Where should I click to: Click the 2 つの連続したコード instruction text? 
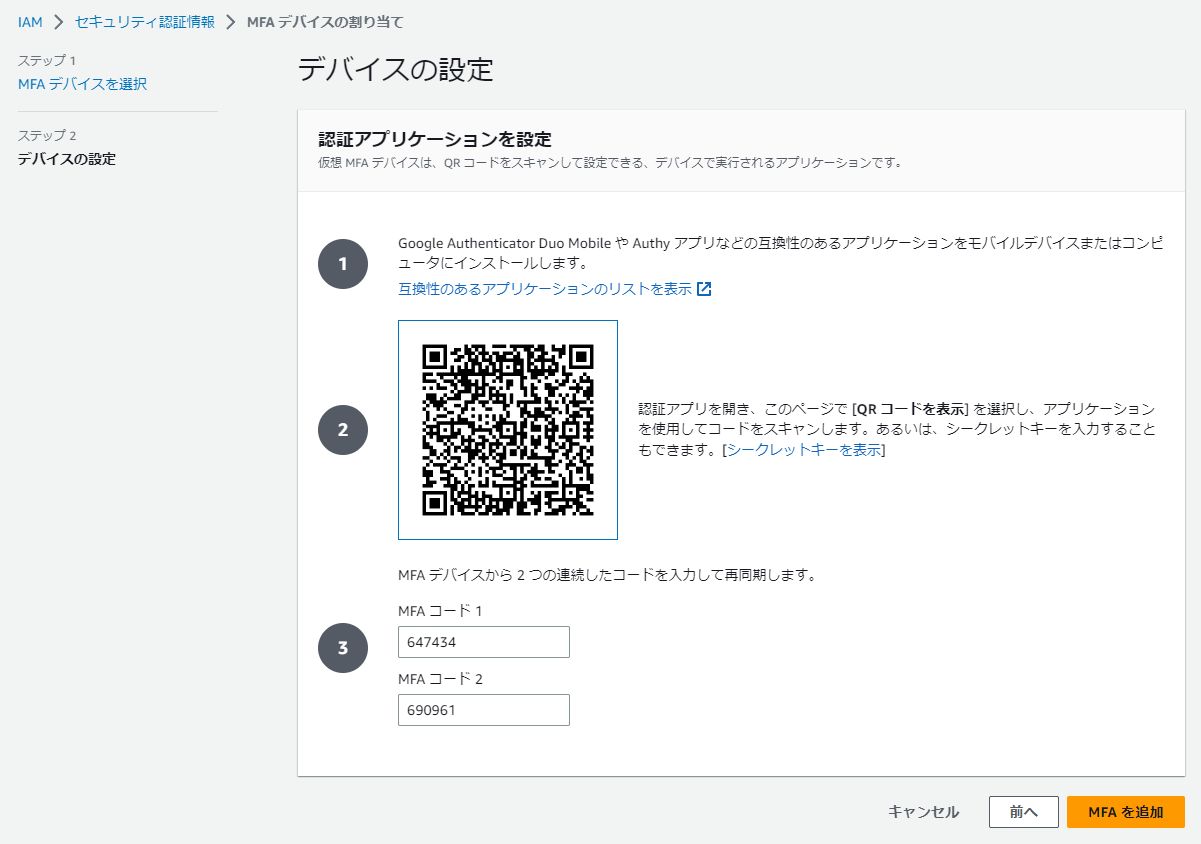tap(608, 576)
